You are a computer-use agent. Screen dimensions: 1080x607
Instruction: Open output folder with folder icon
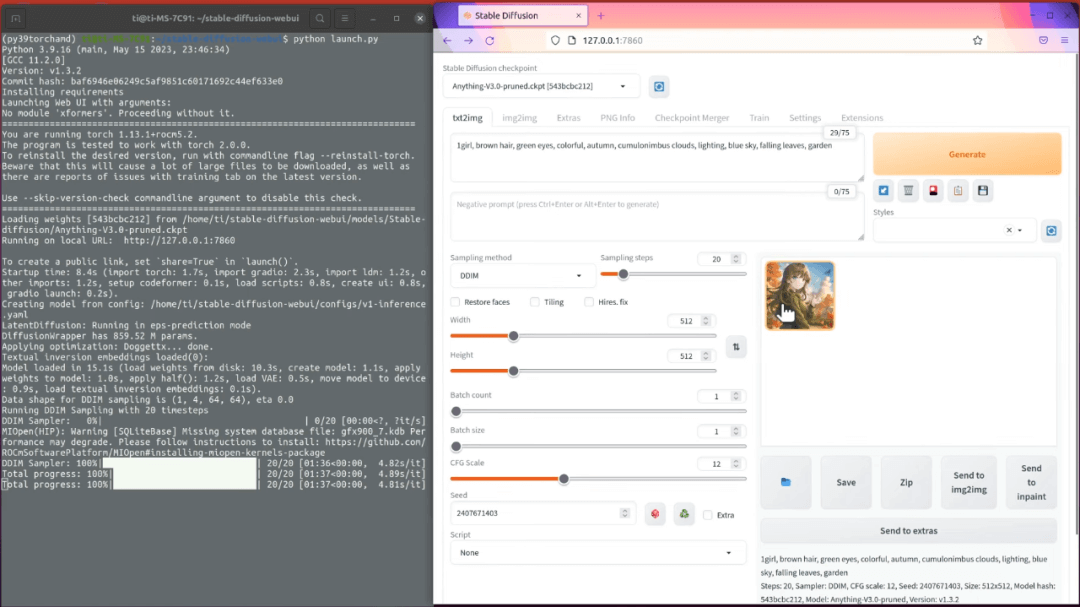pyautogui.click(x=786, y=482)
